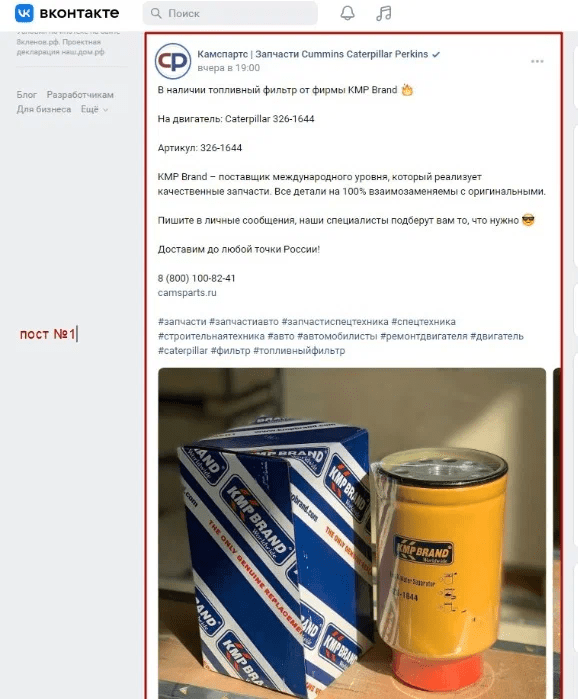Viewport: 578px width, 699px height.
Task: Select the #запчасти hashtag
Action: (x=182, y=321)
